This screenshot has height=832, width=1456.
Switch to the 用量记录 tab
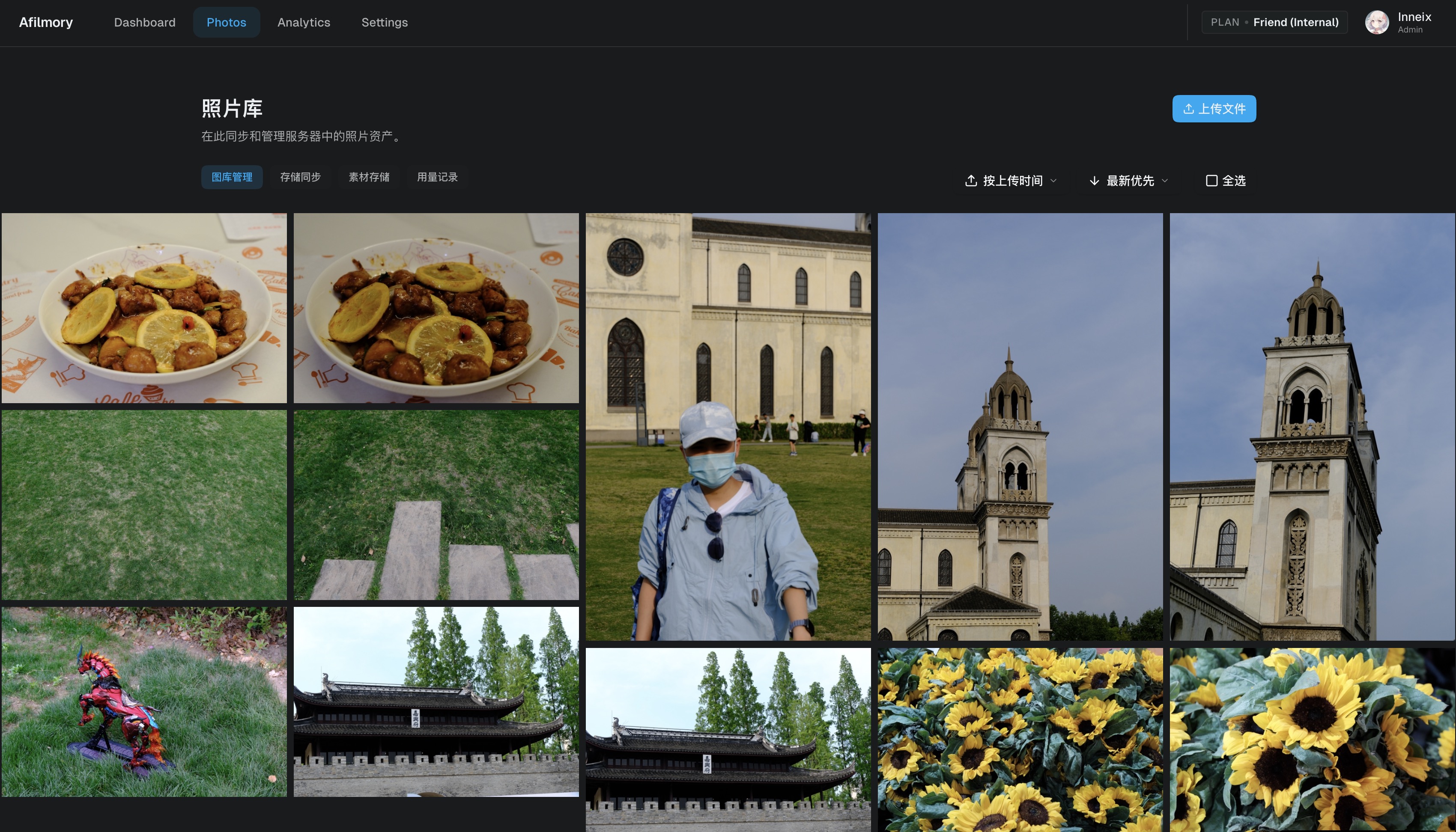[437, 177]
